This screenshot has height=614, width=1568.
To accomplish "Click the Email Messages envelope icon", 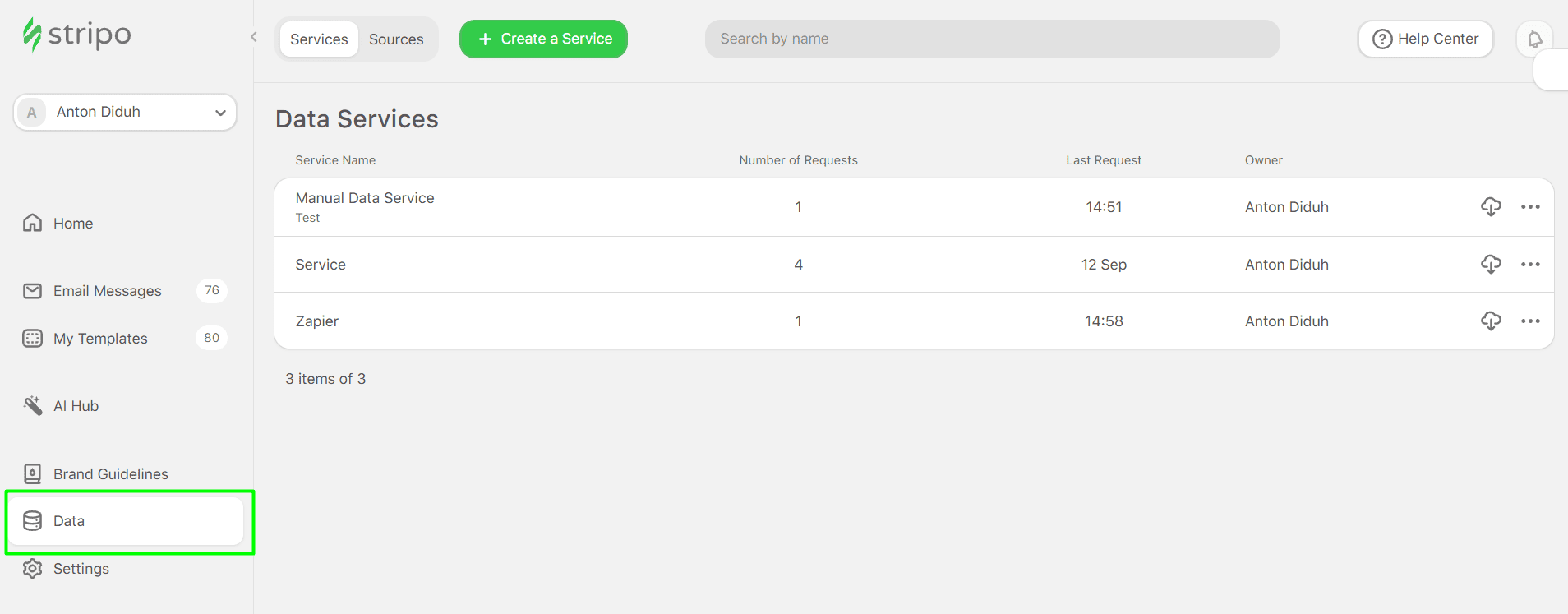I will (x=33, y=291).
